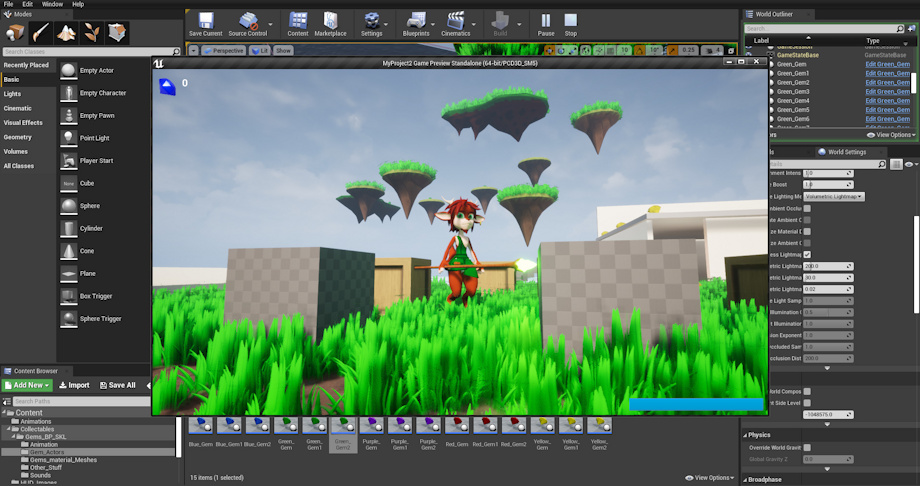
Task: Click the 30.0 Volumetric Lightmap value field
Action: 828,278
